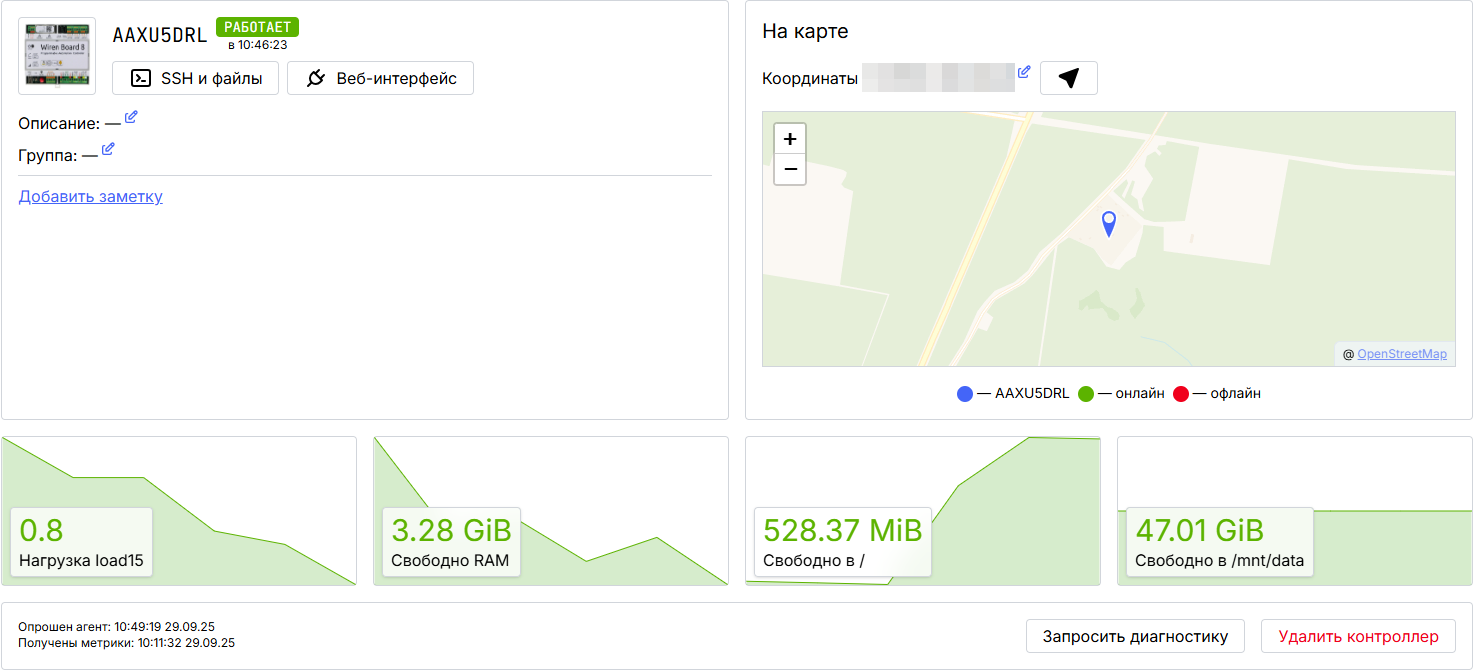Open SSH and files terminal
The height and width of the screenshot is (672, 1474).
195,78
